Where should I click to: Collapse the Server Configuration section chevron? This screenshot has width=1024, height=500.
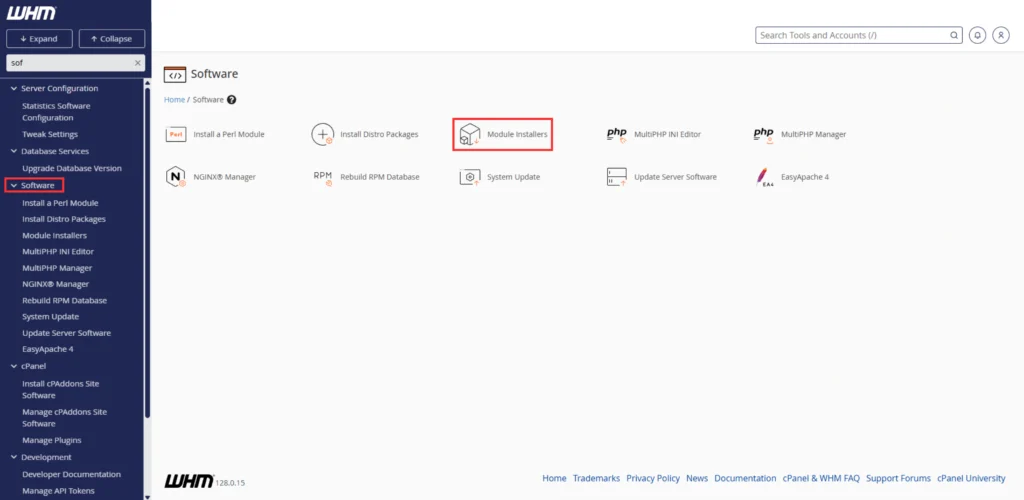tap(14, 89)
